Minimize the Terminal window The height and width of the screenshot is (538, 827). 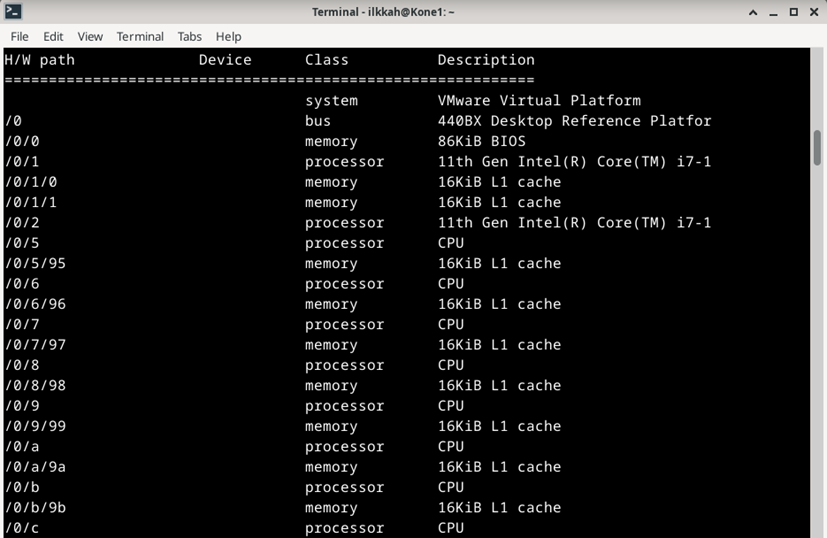774,12
